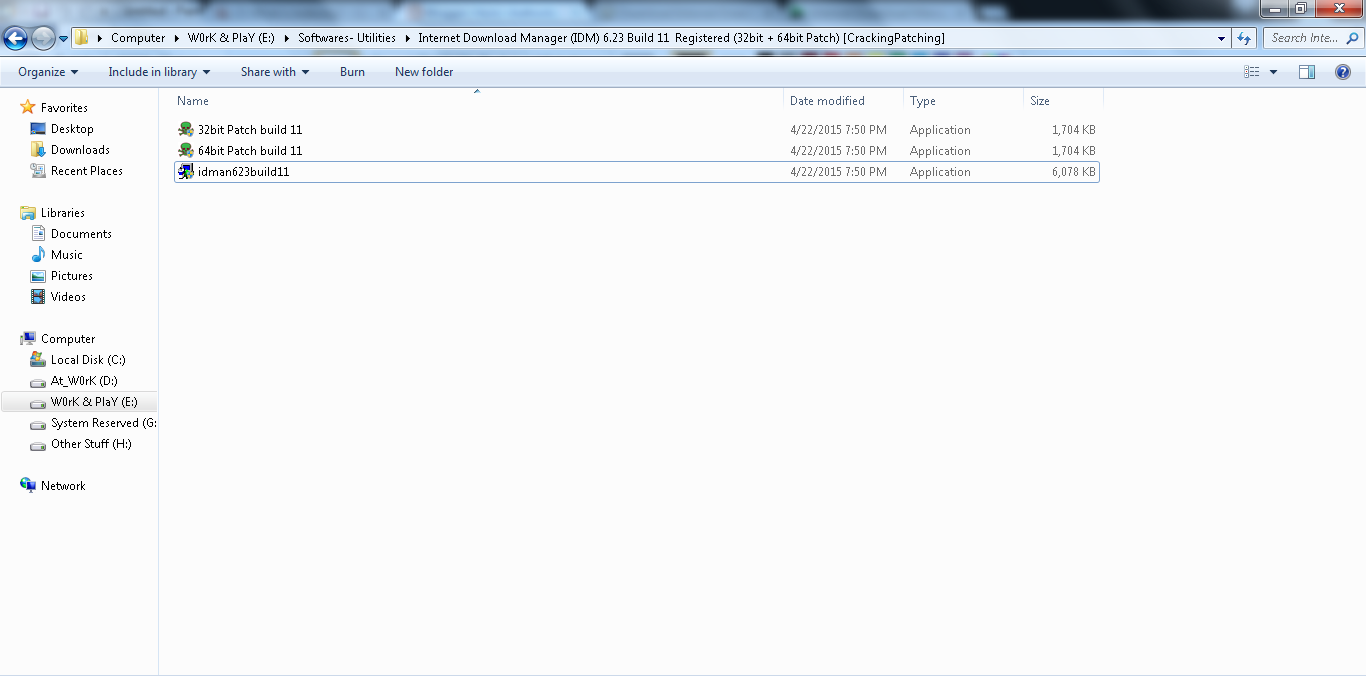
Task: Open Documents library
Action: pyautogui.click(x=81, y=234)
